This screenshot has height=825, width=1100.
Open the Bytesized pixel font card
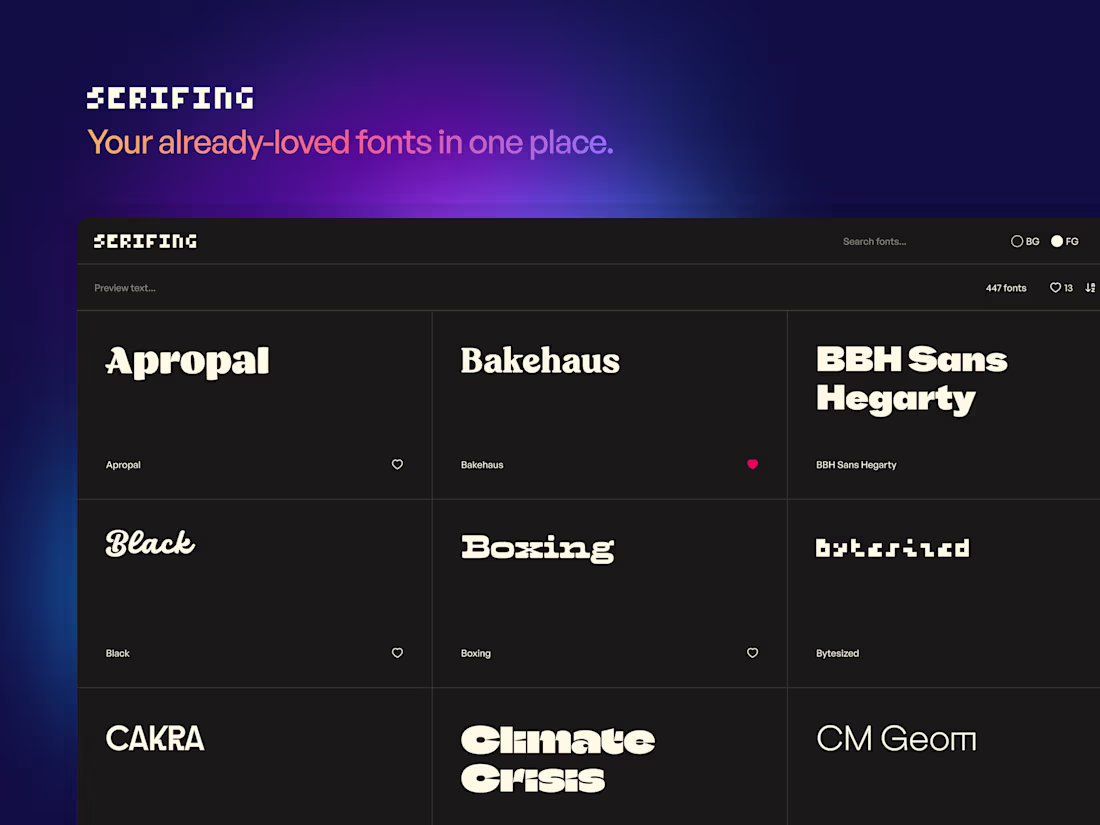tap(892, 548)
